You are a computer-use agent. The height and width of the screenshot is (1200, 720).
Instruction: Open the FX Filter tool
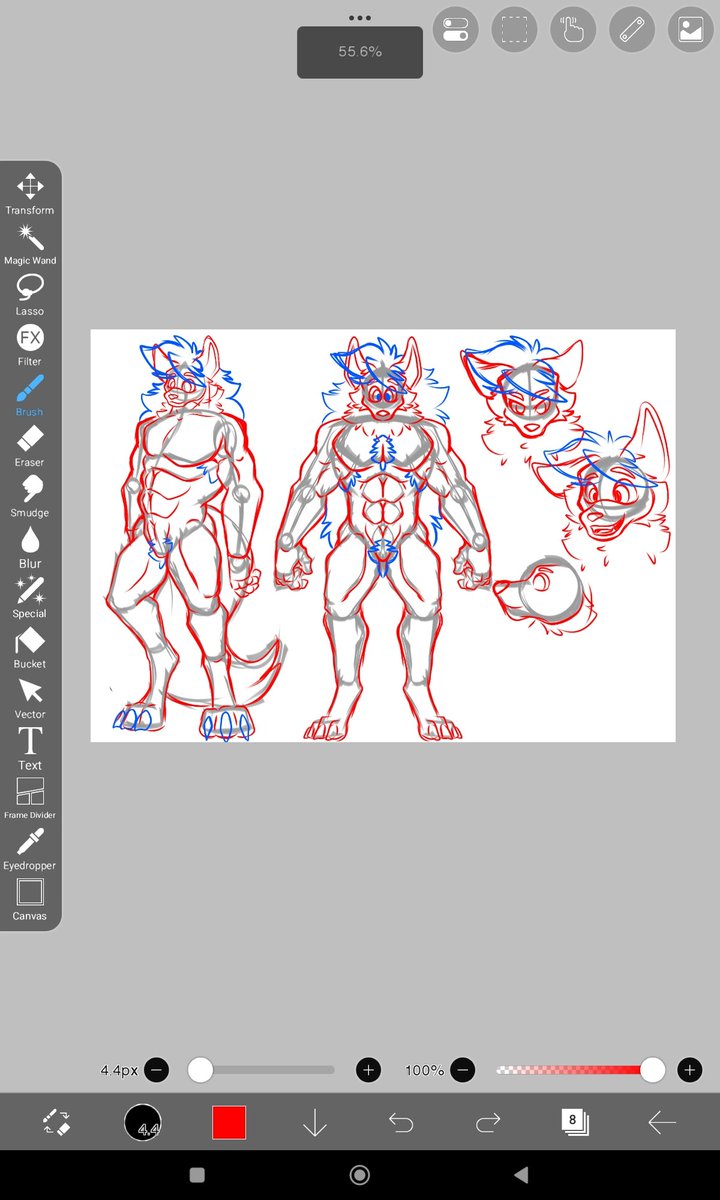point(30,346)
